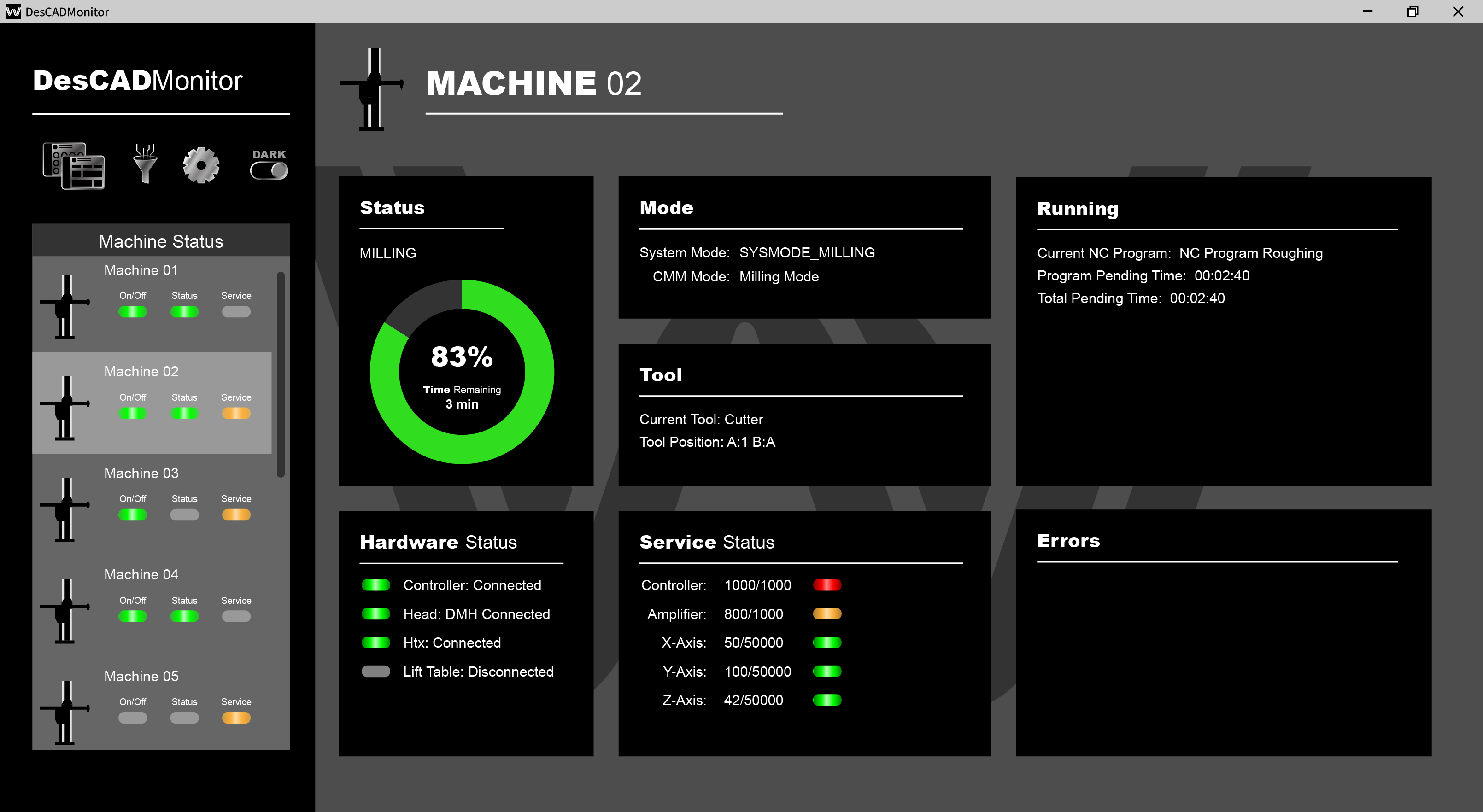Screen dimensions: 1483x812
Task: Click the Hardware Status Controller label
Action: pyautogui.click(x=471, y=585)
